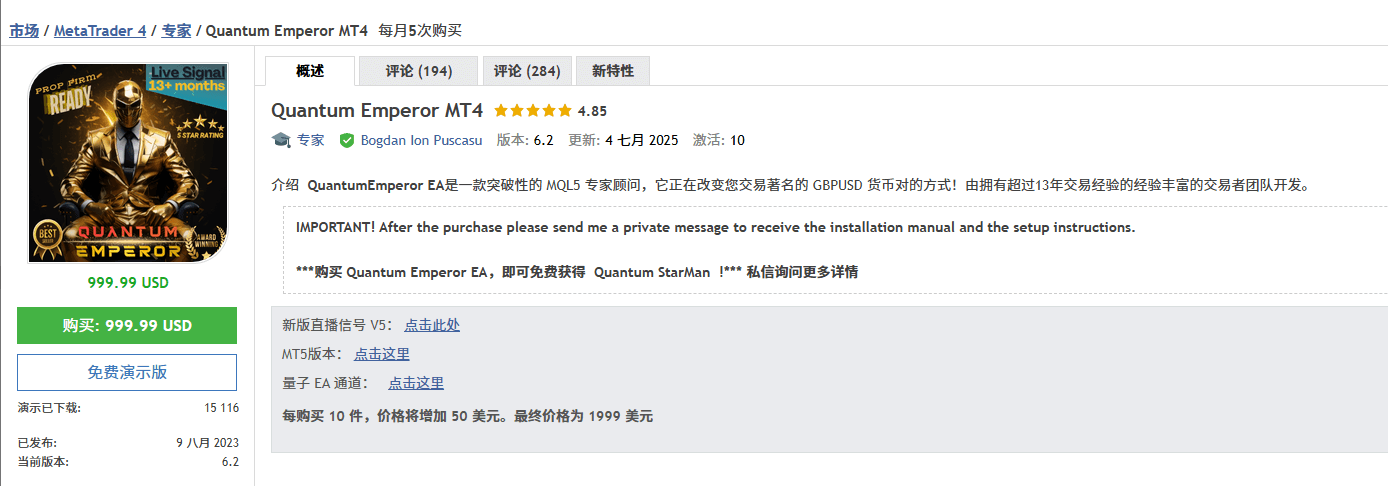Open the 评论 (194) tab
The height and width of the screenshot is (486, 1388).
419,71
